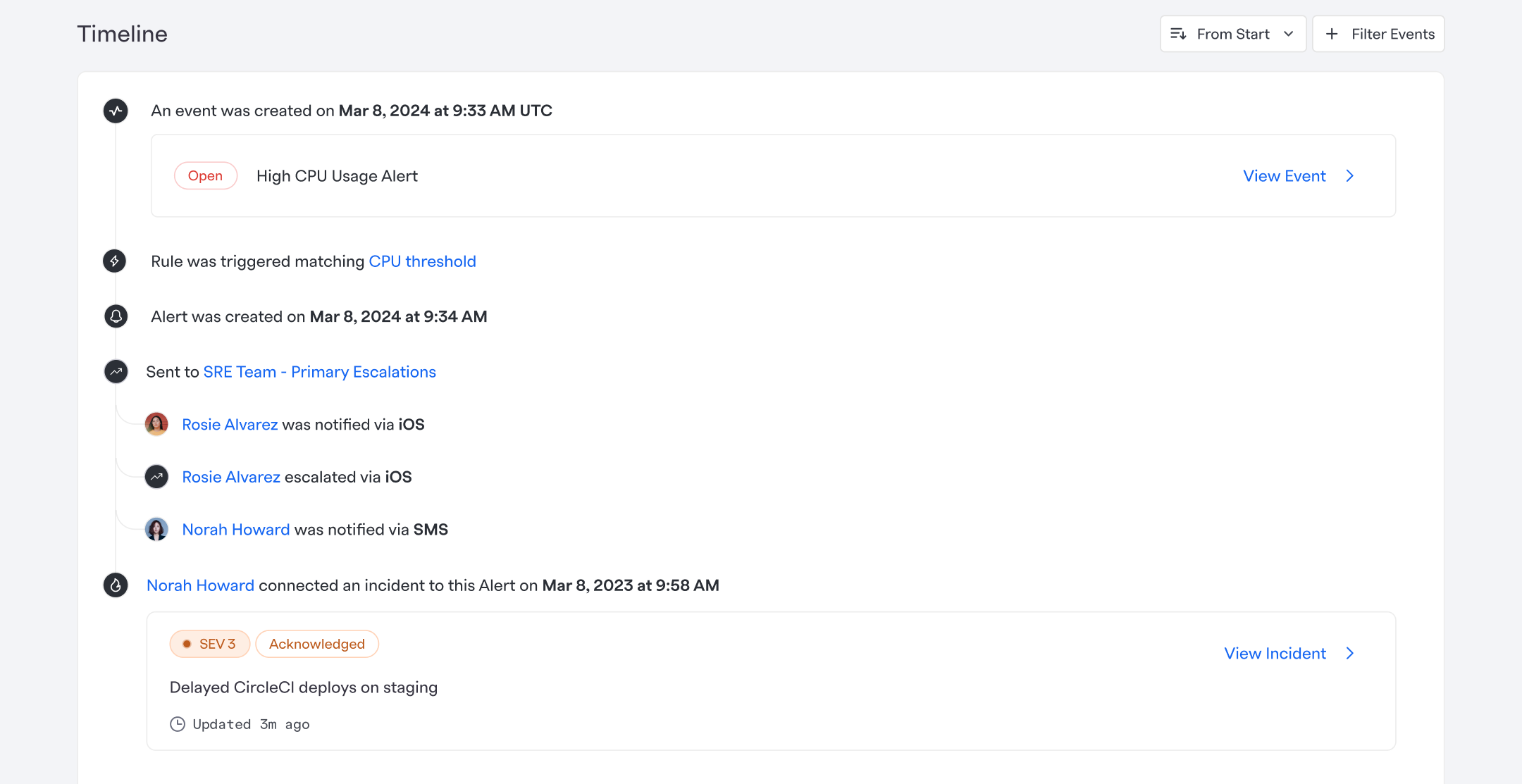Image resolution: width=1522 pixels, height=784 pixels.
Task: Click the event created pulse icon
Action: (116, 111)
